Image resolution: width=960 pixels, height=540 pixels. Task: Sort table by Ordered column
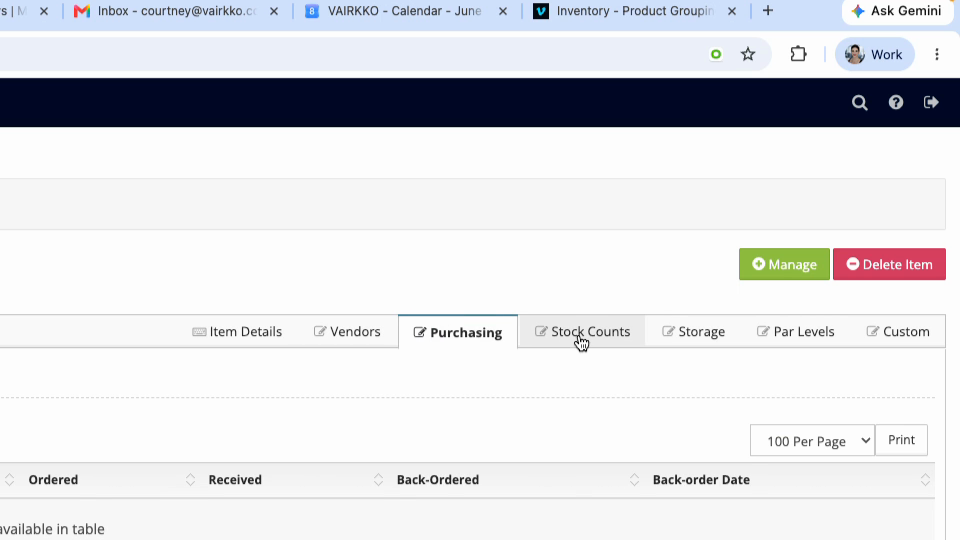coord(53,479)
